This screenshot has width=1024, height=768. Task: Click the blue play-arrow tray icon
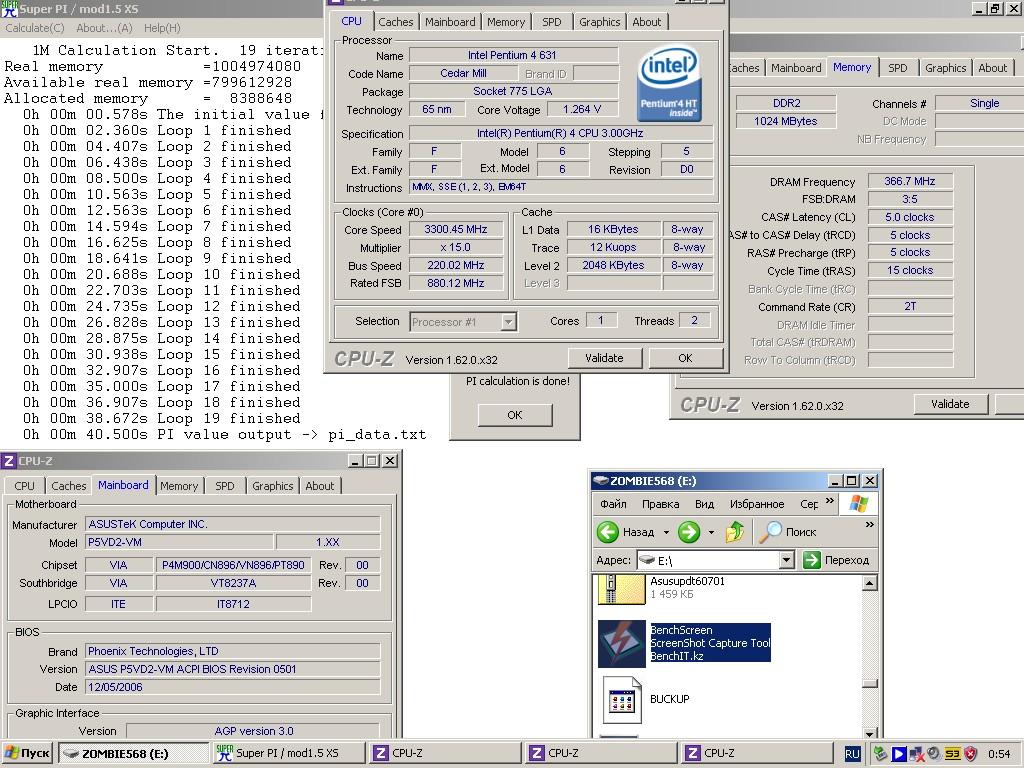(899, 754)
